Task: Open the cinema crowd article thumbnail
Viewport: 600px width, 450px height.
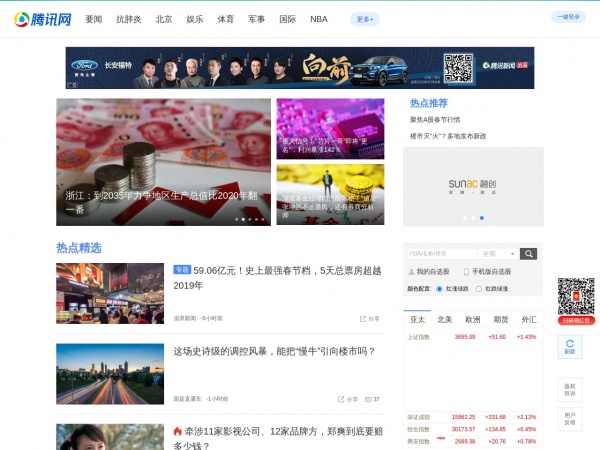Action: tap(110, 293)
